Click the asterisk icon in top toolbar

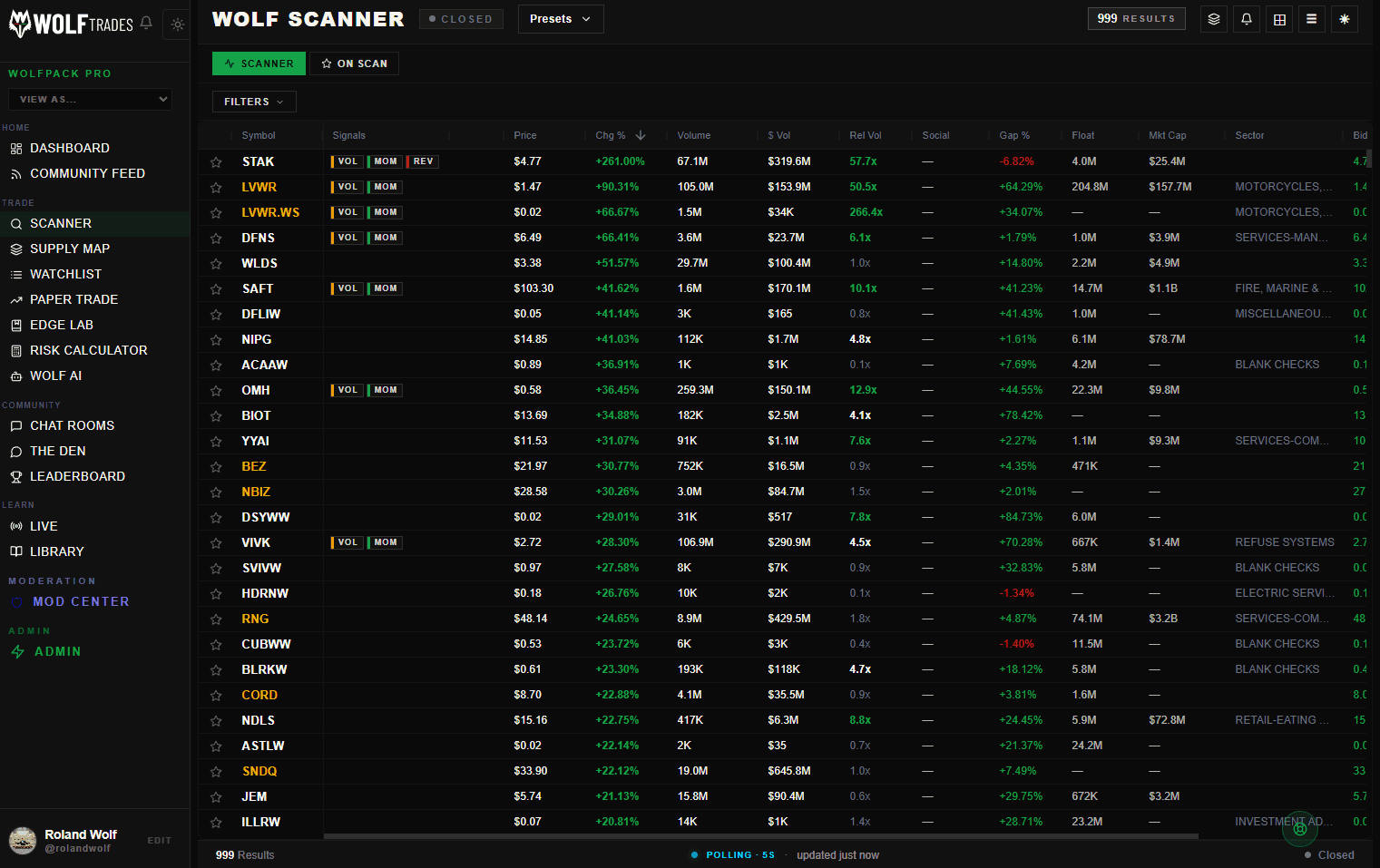tap(1345, 19)
